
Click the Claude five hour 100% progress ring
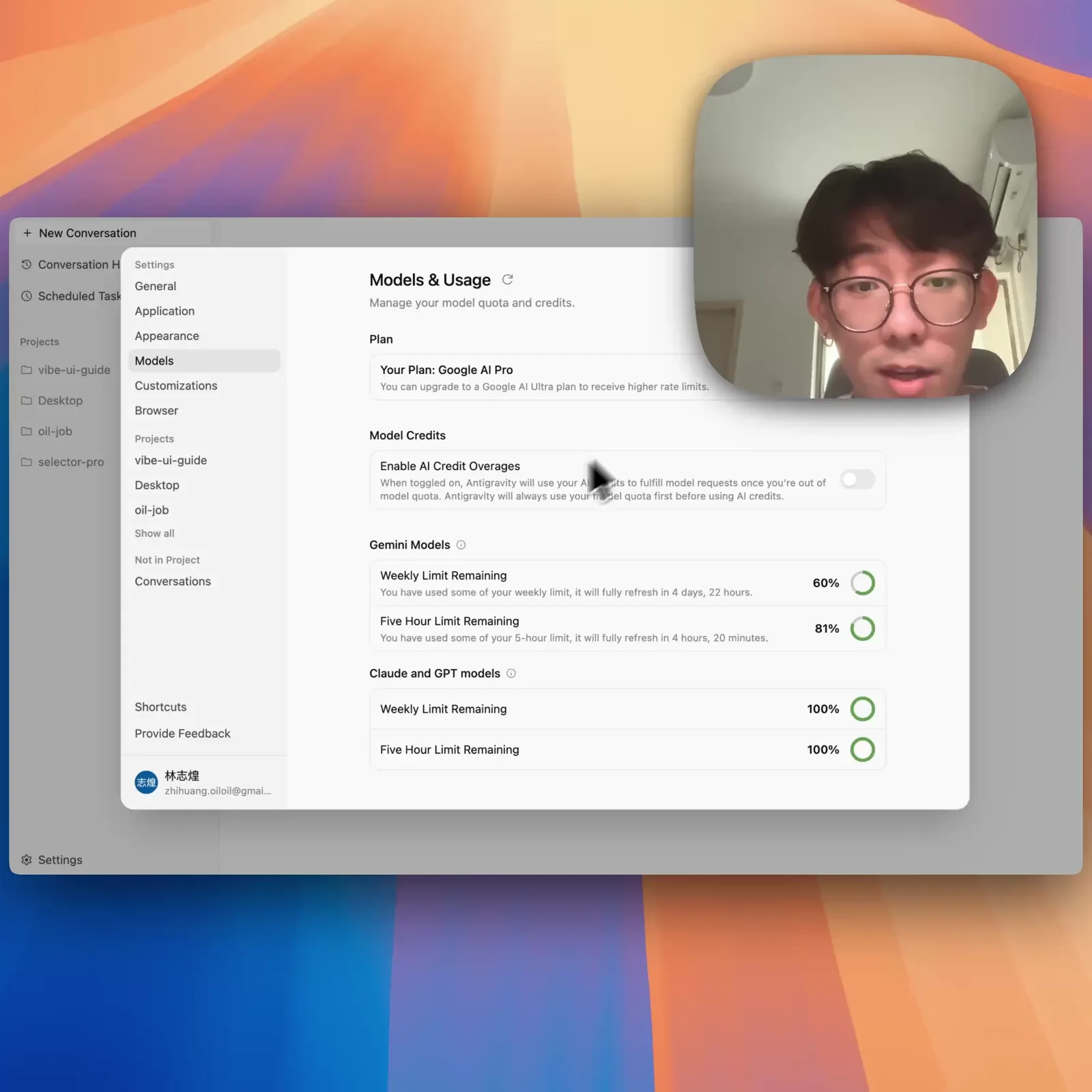pyautogui.click(x=863, y=749)
